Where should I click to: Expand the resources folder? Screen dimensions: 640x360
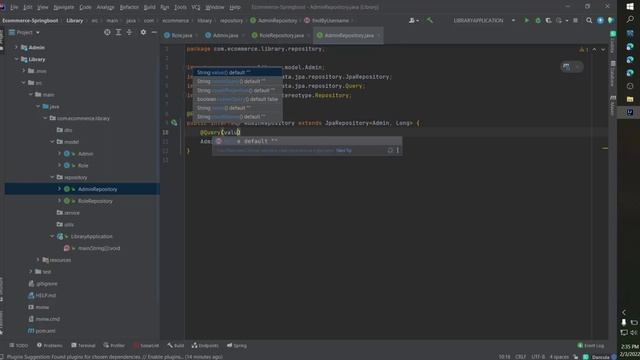(38, 260)
